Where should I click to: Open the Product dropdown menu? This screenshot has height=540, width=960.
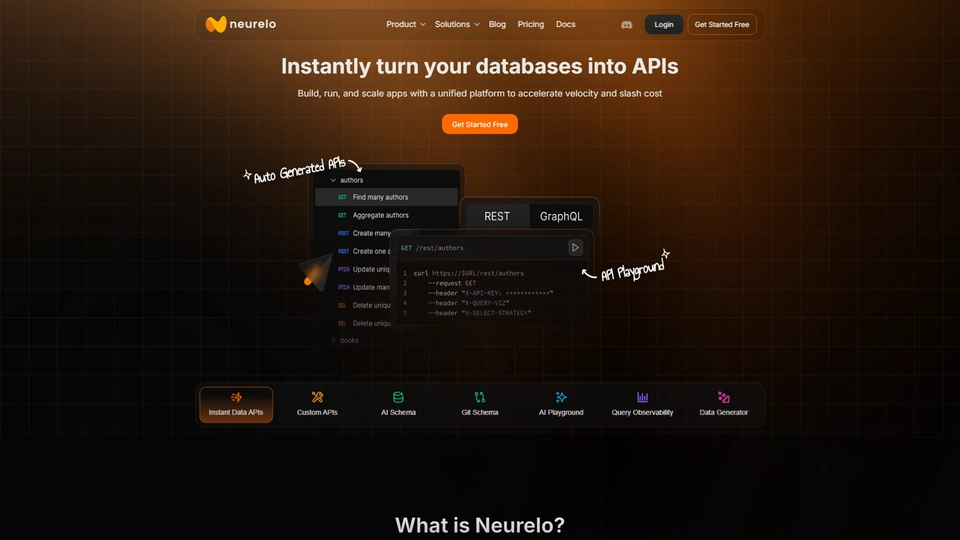point(405,24)
